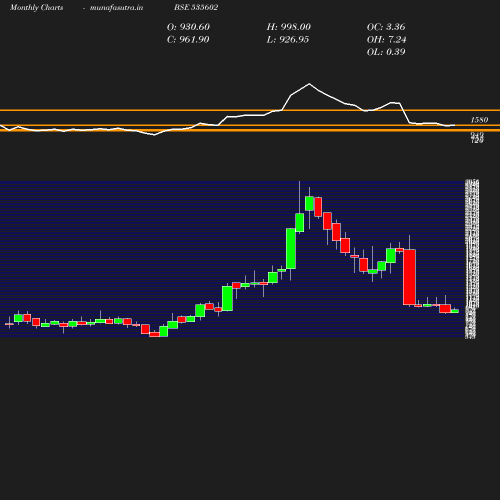Viewport: 500px width, 500px height.
Task: Click the low value "L: 926.95"
Action: coord(288,39)
